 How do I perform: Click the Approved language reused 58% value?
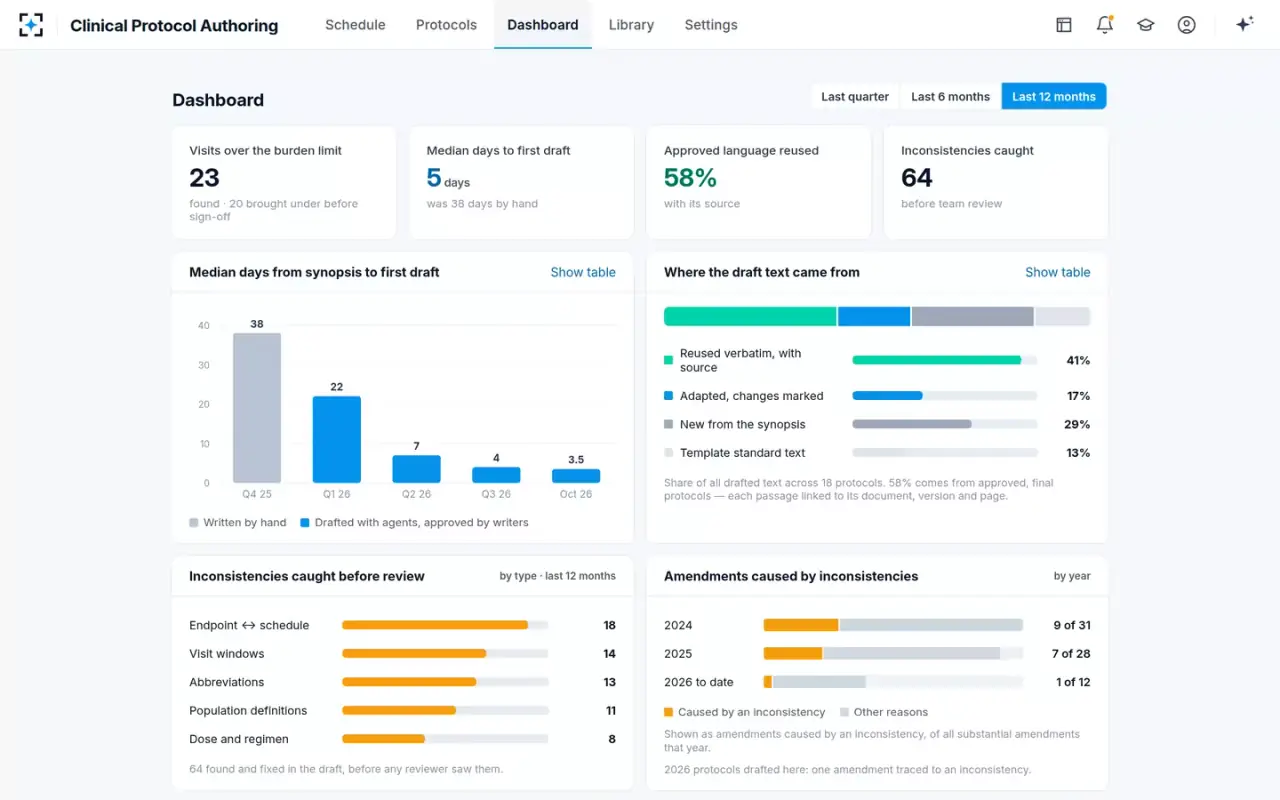[690, 178]
